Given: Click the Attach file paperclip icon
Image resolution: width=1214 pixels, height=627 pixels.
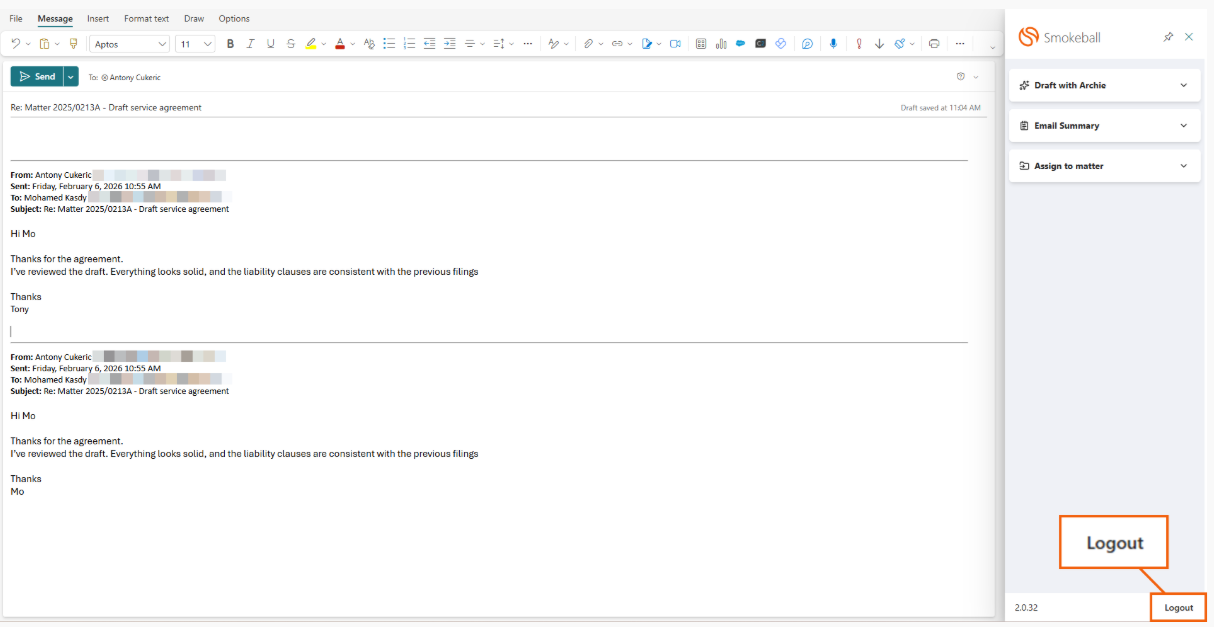Looking at the screenshot, I should pos(589,44).
